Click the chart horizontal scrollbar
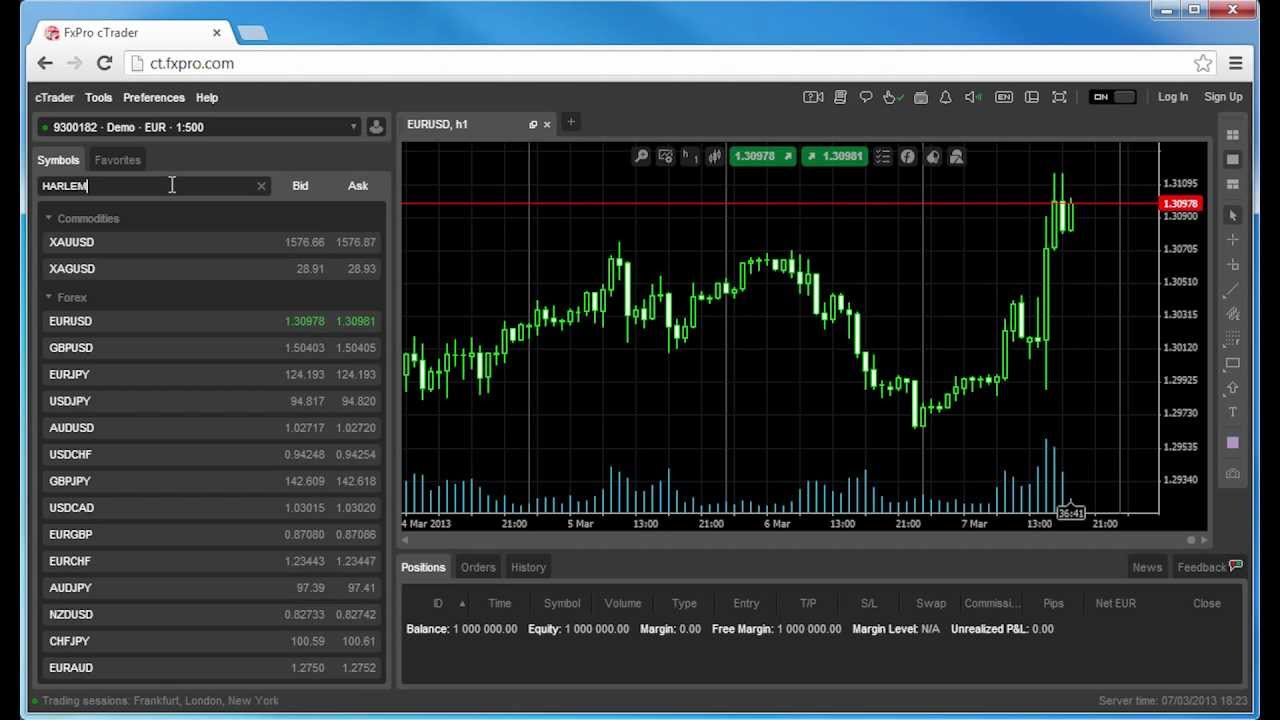 (804, 540)
